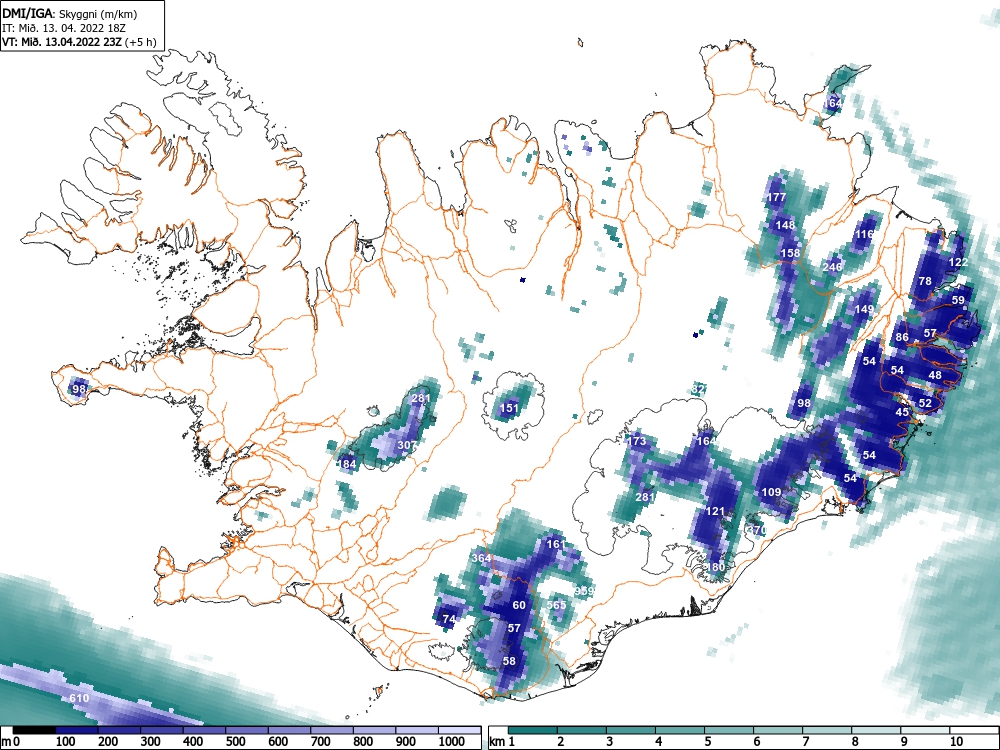Click the '78' visibility value

925,281
